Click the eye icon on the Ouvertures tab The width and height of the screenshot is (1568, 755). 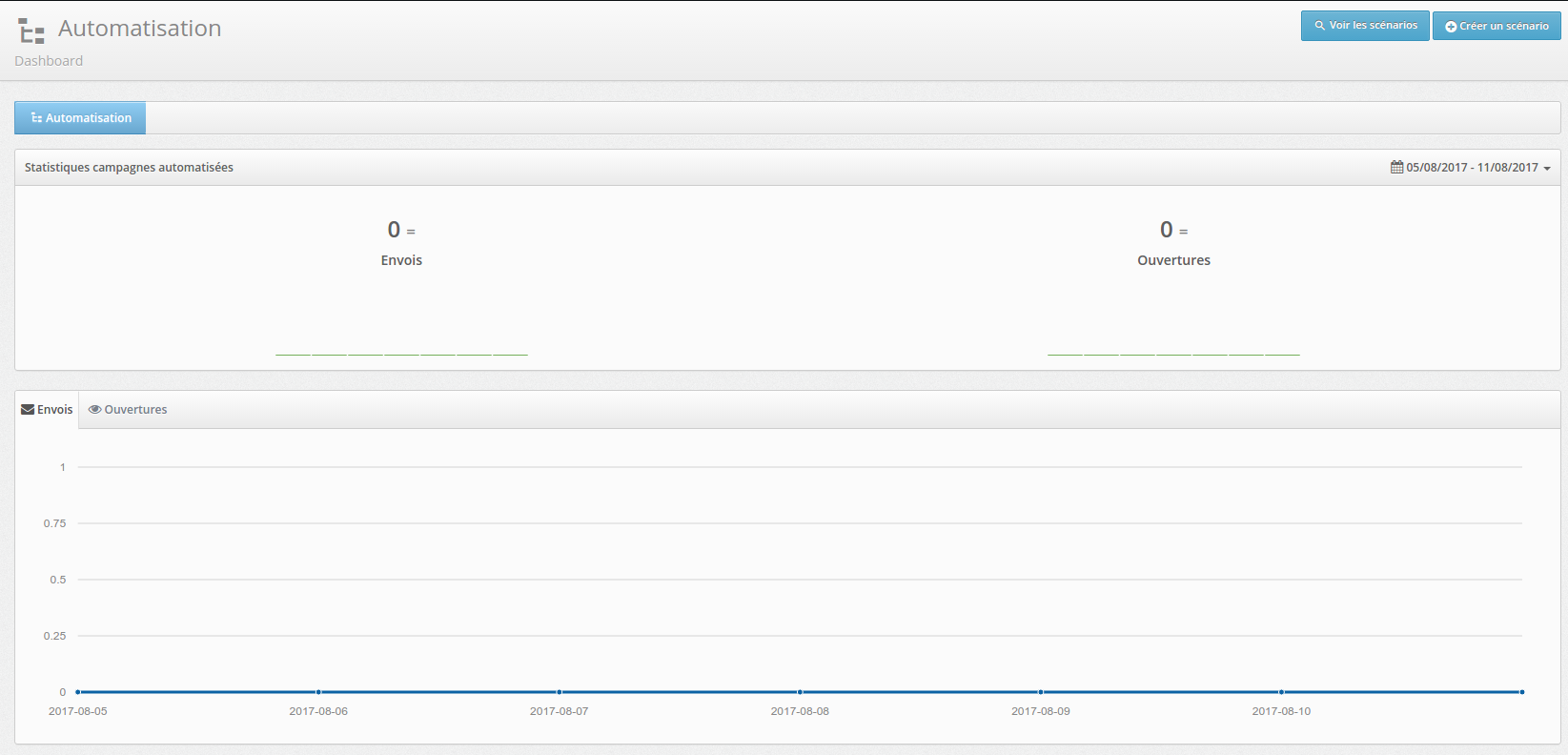[x=94, y=410]
